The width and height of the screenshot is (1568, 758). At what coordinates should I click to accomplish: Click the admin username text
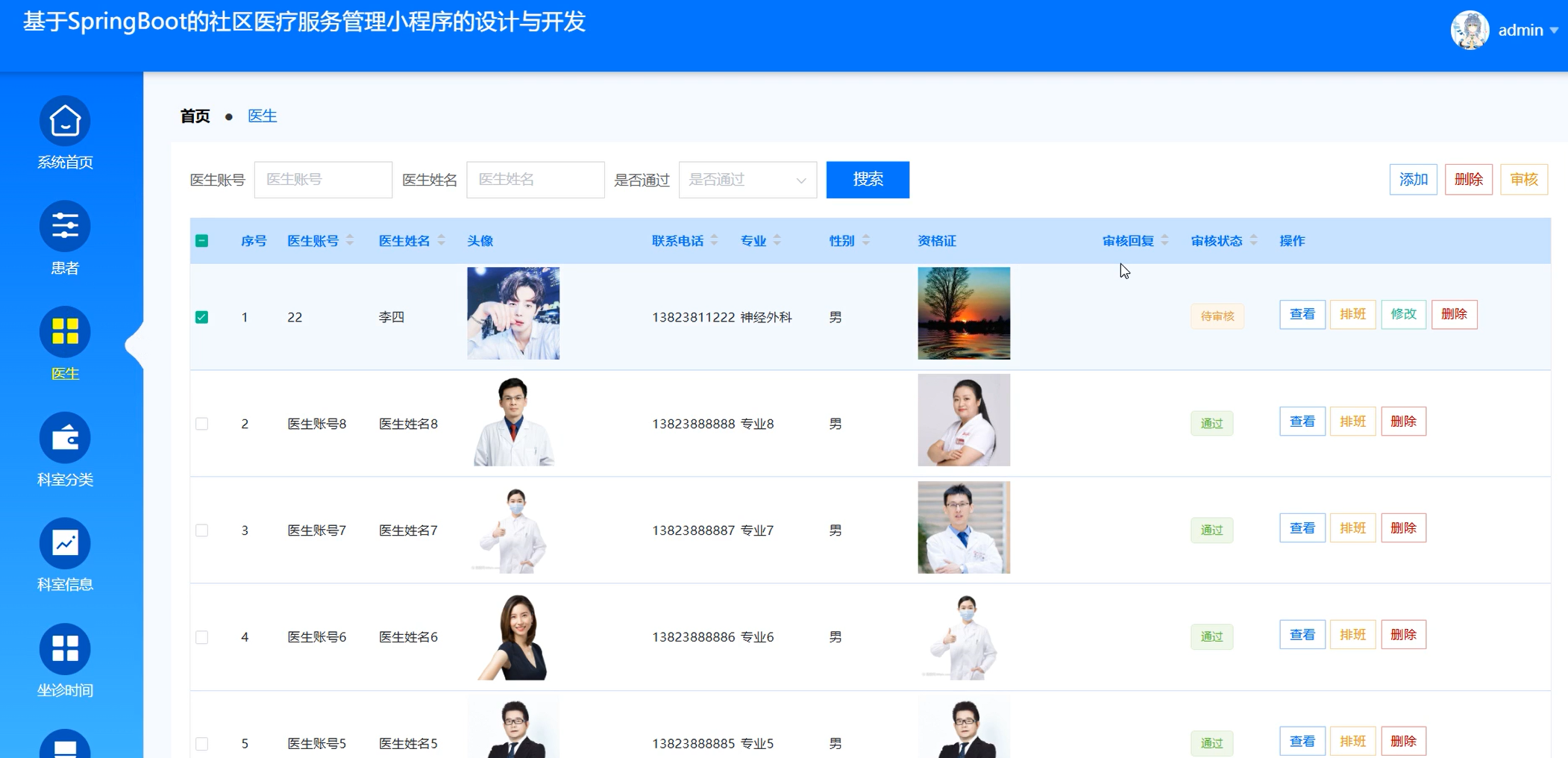tap(1520, 31)
